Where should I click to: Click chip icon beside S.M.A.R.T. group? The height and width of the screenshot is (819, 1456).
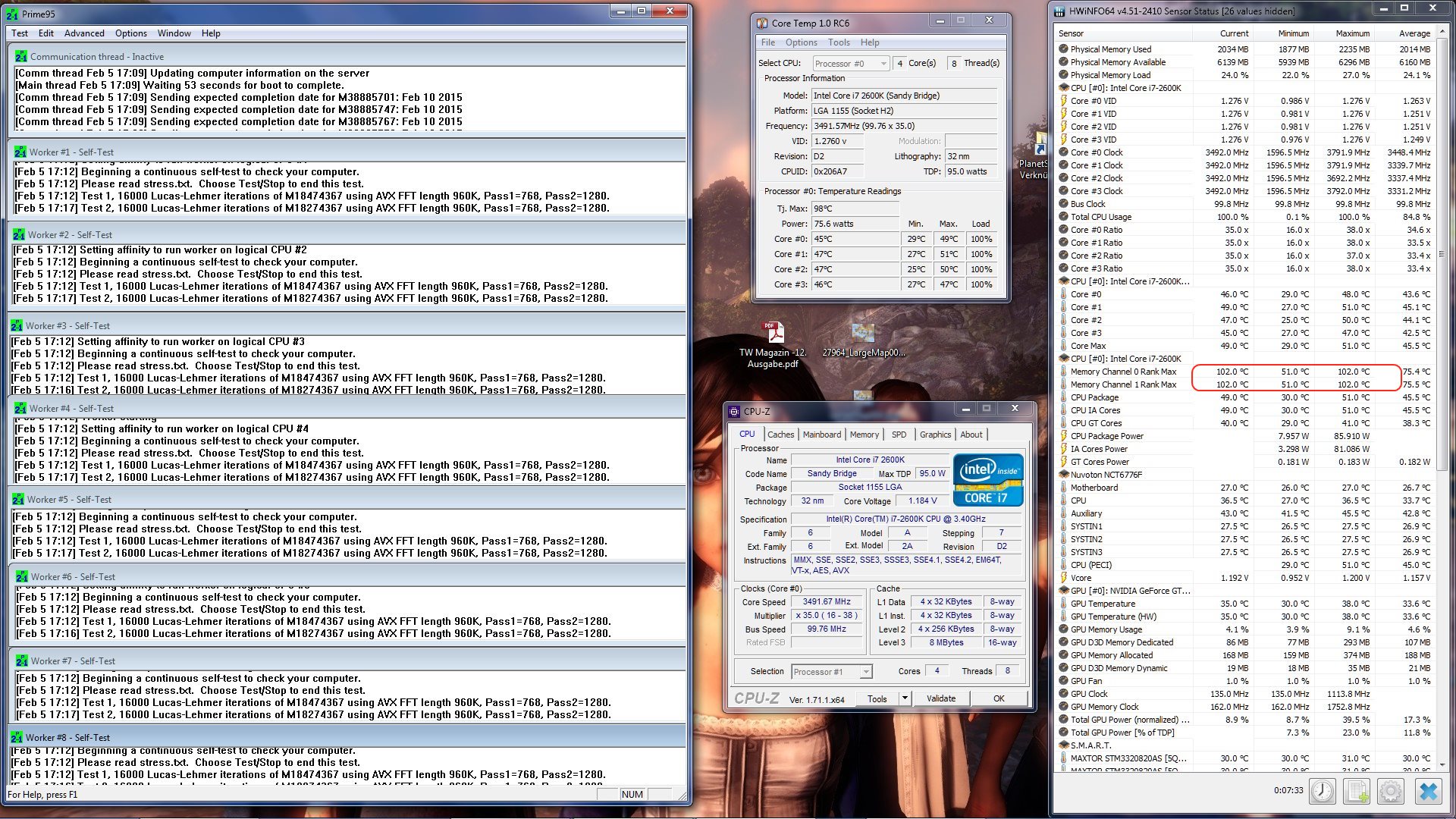click(1063, 745)
